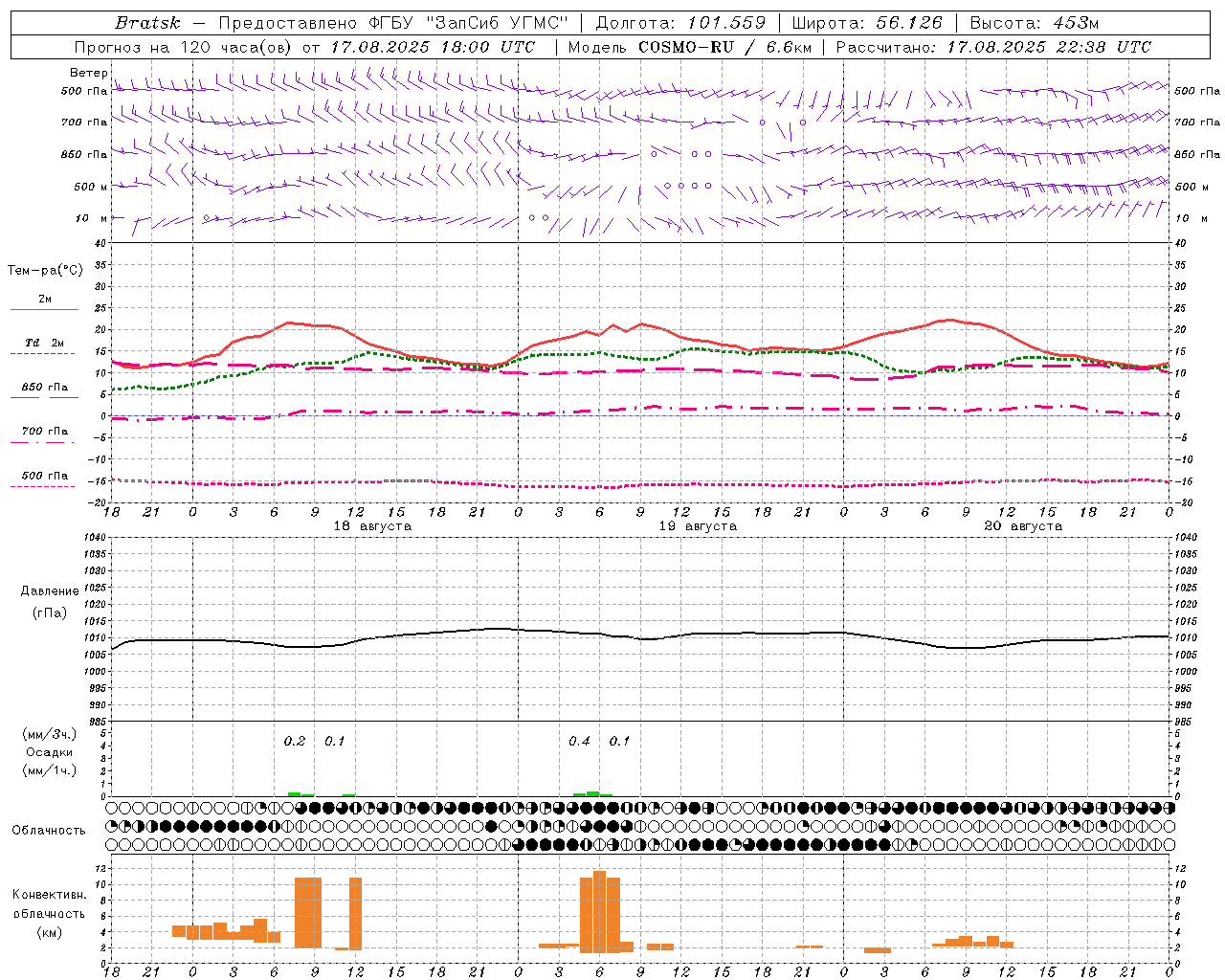Click the precipitation value "0.2"
This screenshot has height=980, width=1225.
(295, 742)
